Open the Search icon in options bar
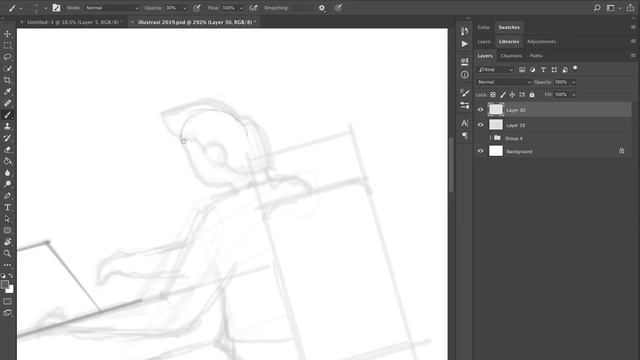The image size is (640, 360). pos(597,8)
